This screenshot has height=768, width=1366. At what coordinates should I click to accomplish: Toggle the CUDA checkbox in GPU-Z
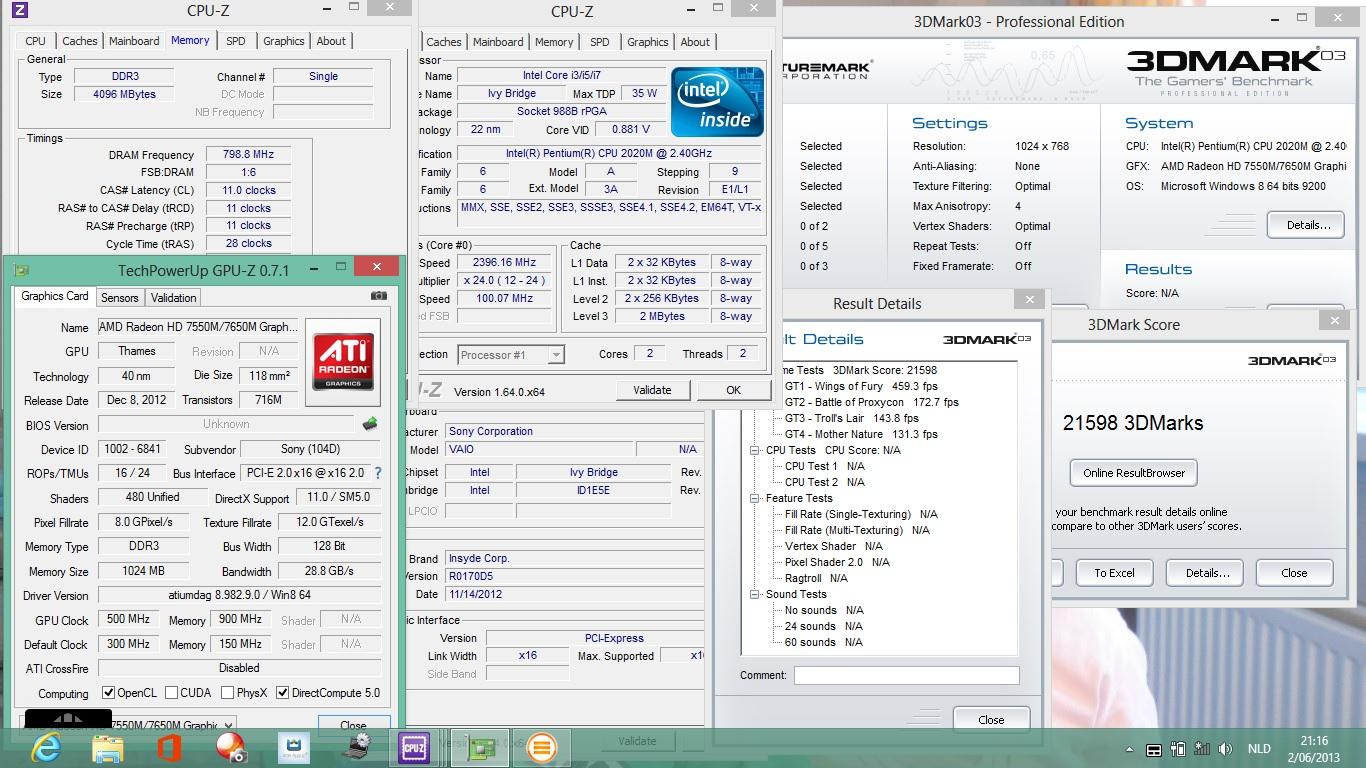172,693
